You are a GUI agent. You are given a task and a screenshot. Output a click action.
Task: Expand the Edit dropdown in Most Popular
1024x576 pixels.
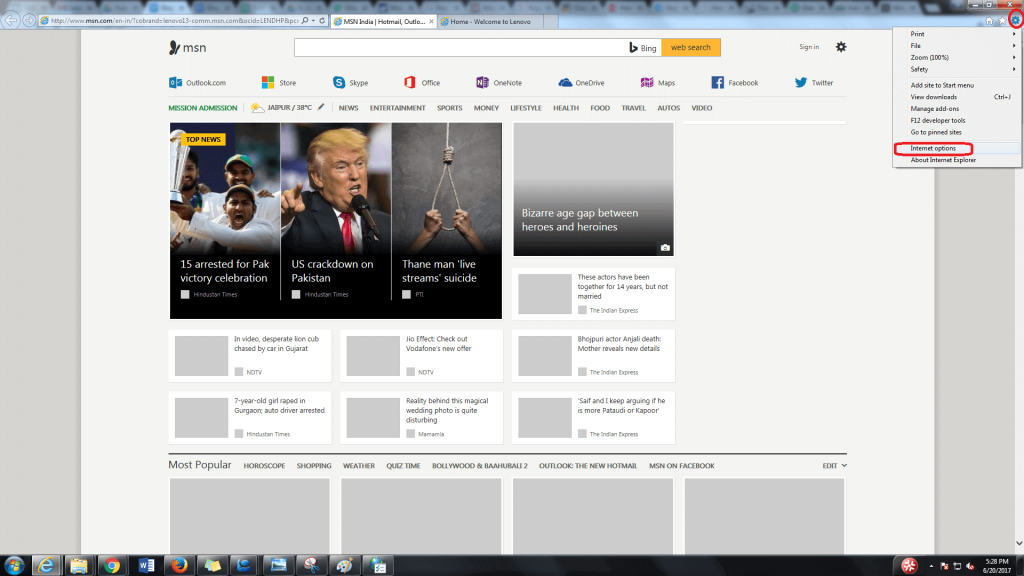(x=835, y=466)
